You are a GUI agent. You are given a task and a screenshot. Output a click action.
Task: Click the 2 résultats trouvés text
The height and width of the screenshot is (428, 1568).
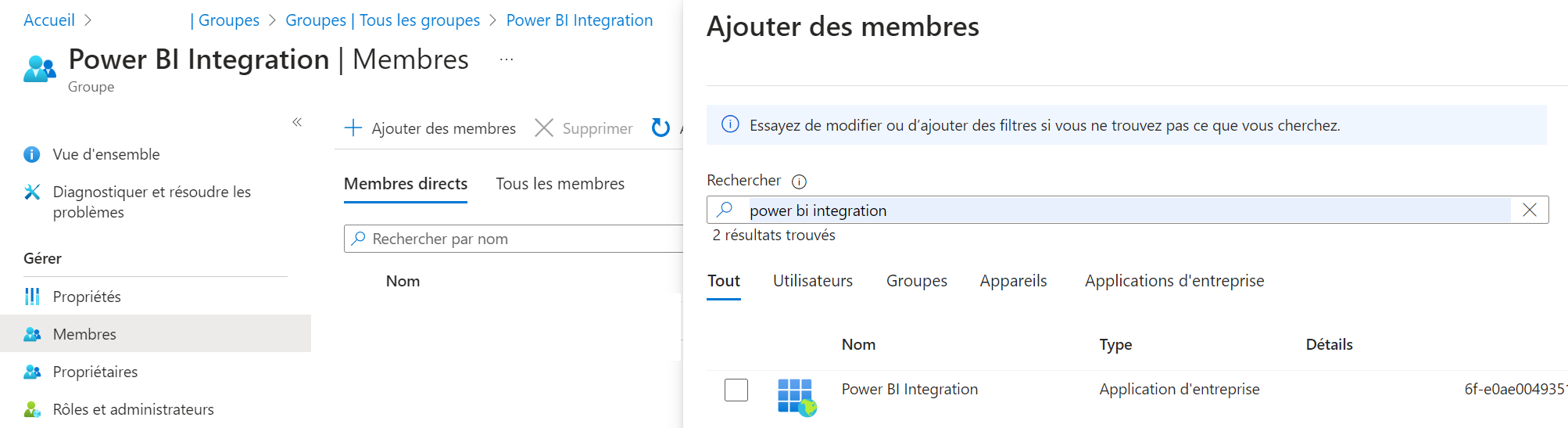click(x=774, y=236)
